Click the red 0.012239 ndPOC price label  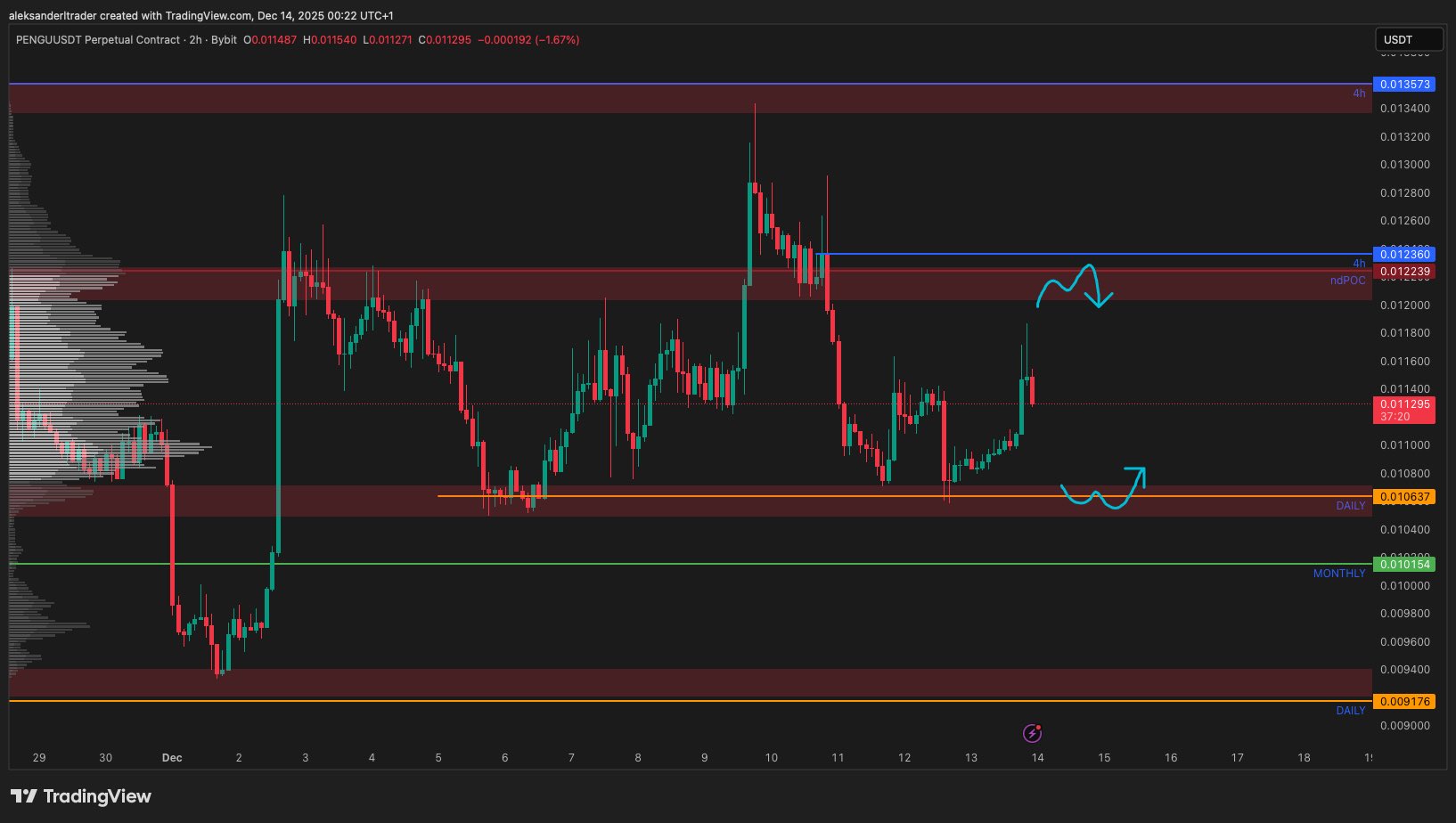[x=1404, y=272]
